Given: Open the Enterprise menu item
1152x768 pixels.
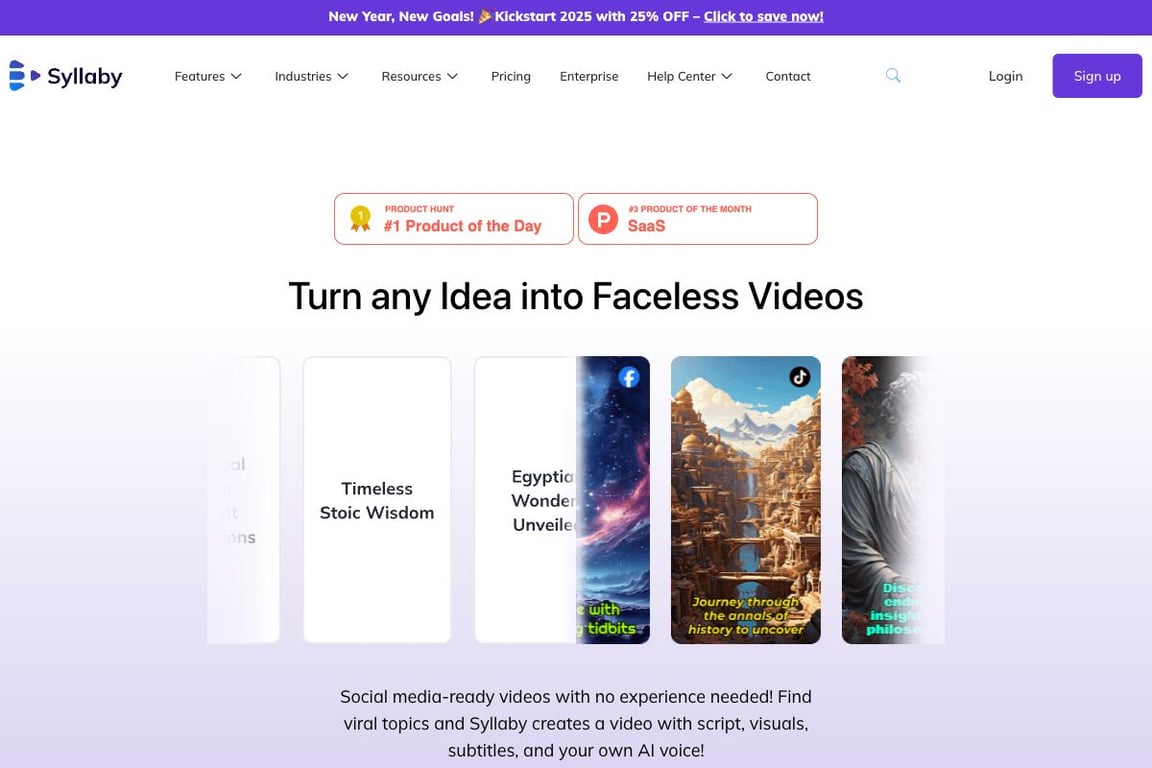Looking at the screenshot, I should 589,76.
